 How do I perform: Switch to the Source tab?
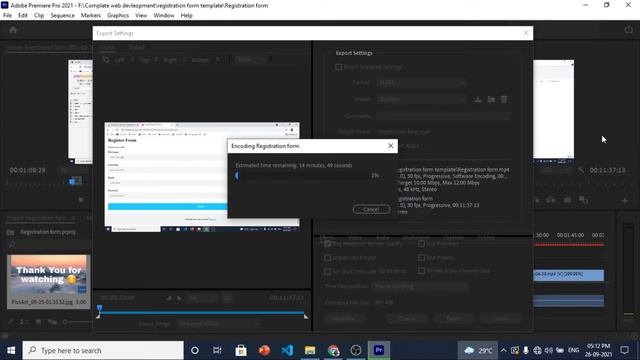(x=107, y=47)
